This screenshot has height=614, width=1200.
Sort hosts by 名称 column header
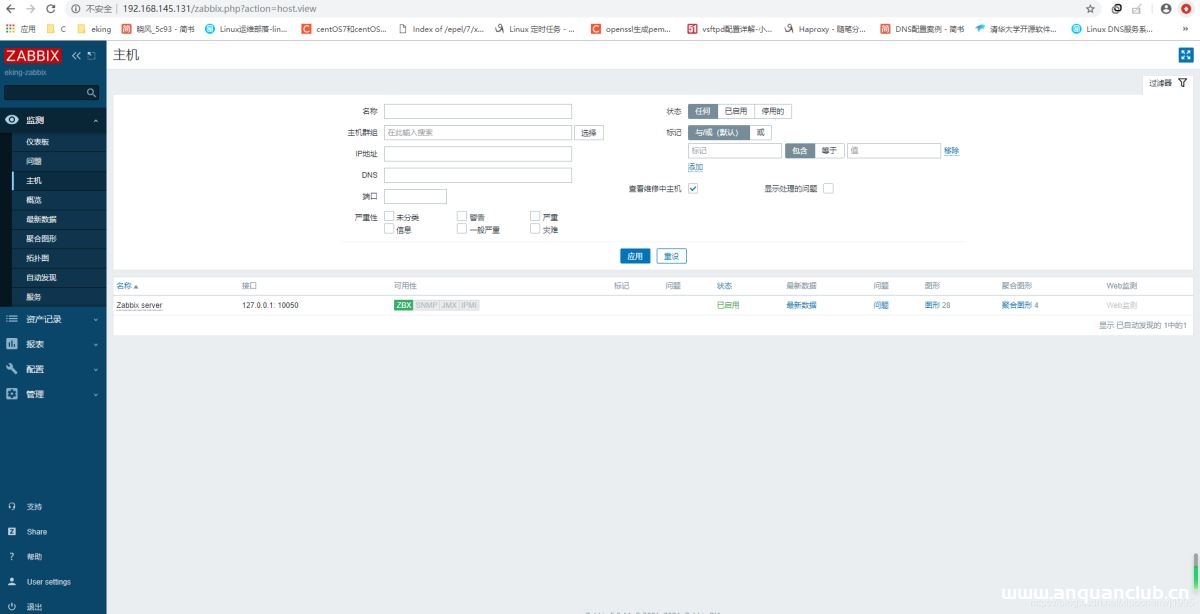pyautogui.click(x=127, y=286)
